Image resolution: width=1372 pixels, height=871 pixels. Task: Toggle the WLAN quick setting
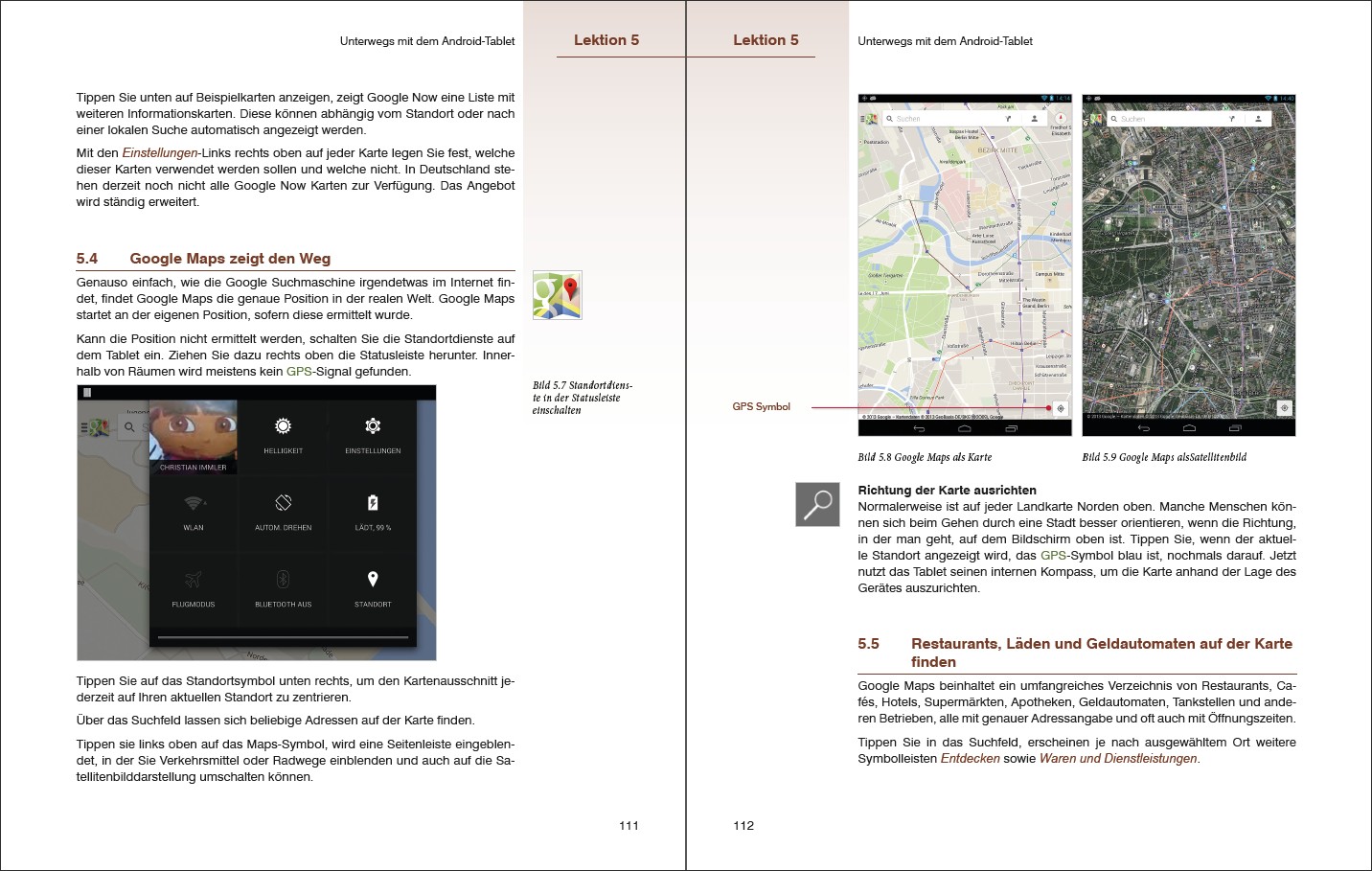pos(194,511)
